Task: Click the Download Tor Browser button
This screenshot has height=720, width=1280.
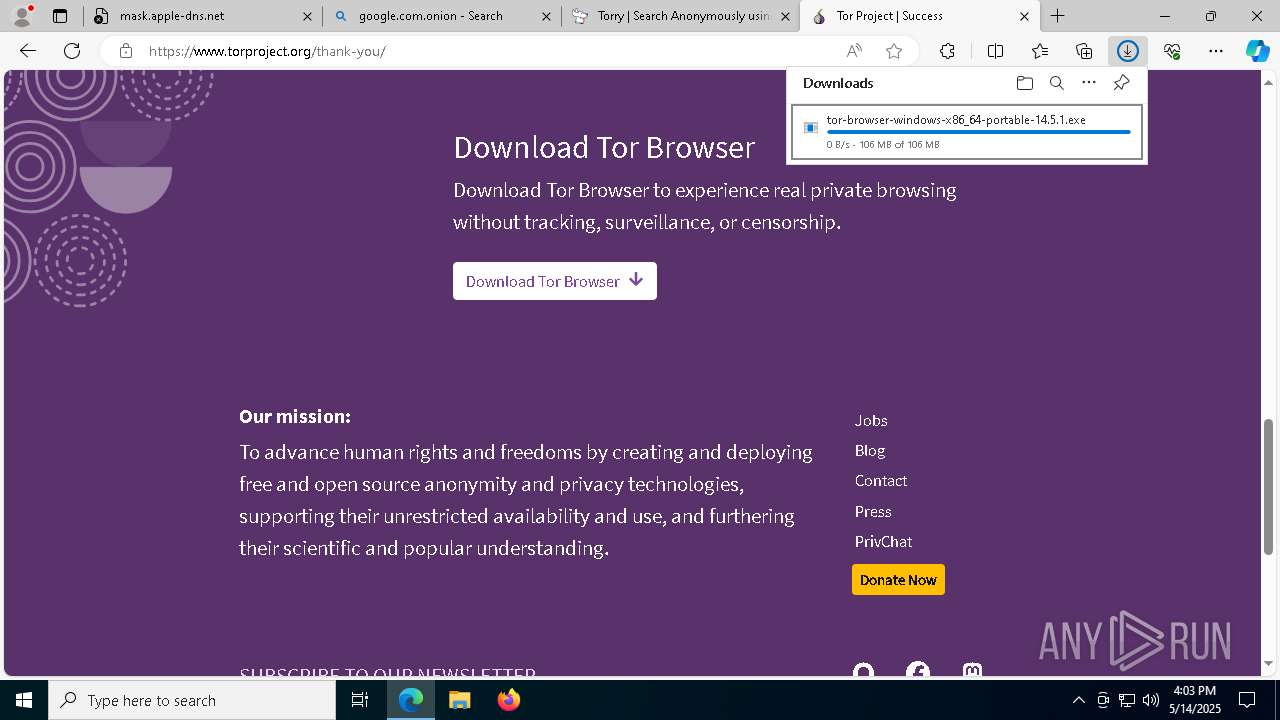Action: [x=555, y=281]
